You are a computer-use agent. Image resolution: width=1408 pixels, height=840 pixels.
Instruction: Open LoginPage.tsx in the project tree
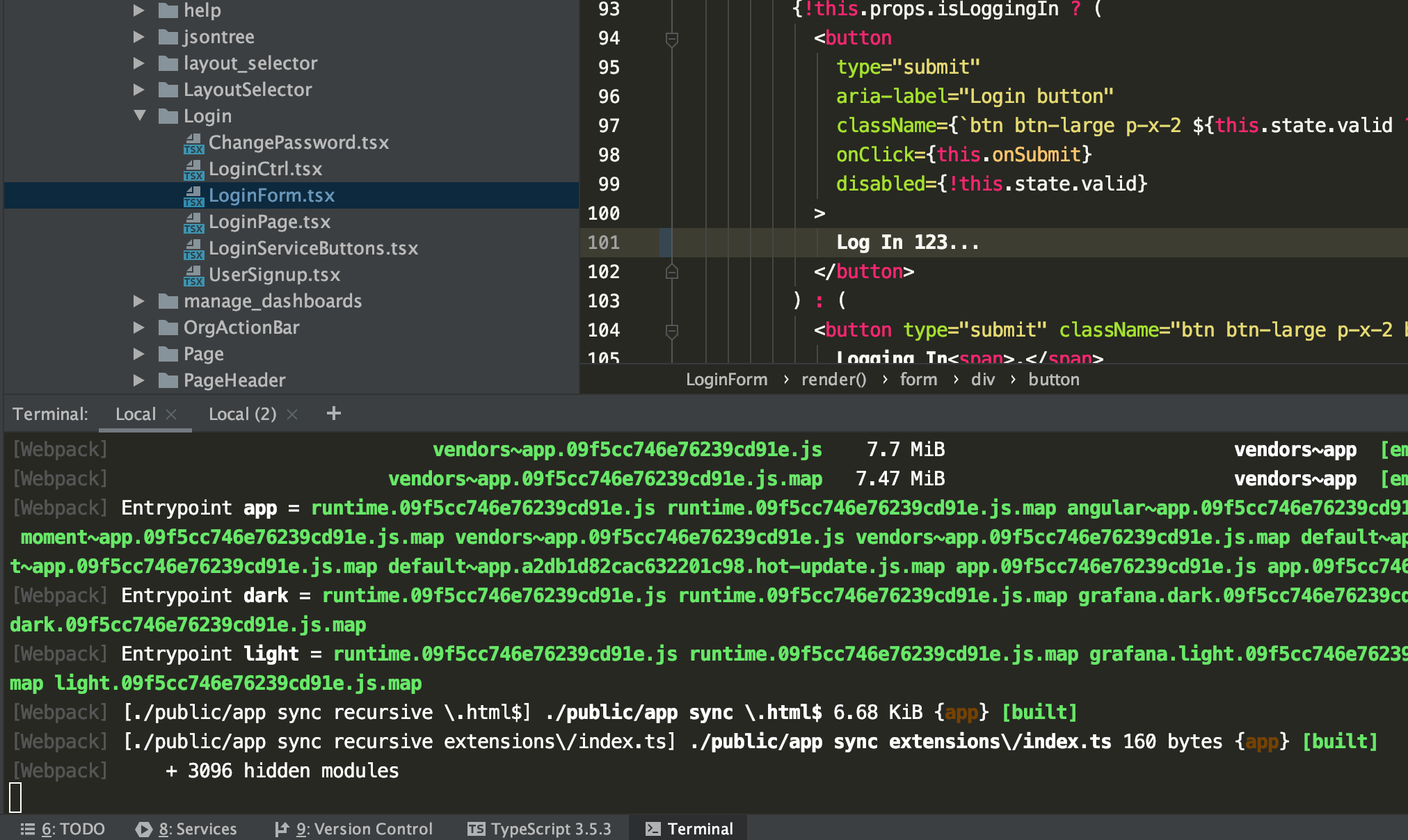click(269, 222)
